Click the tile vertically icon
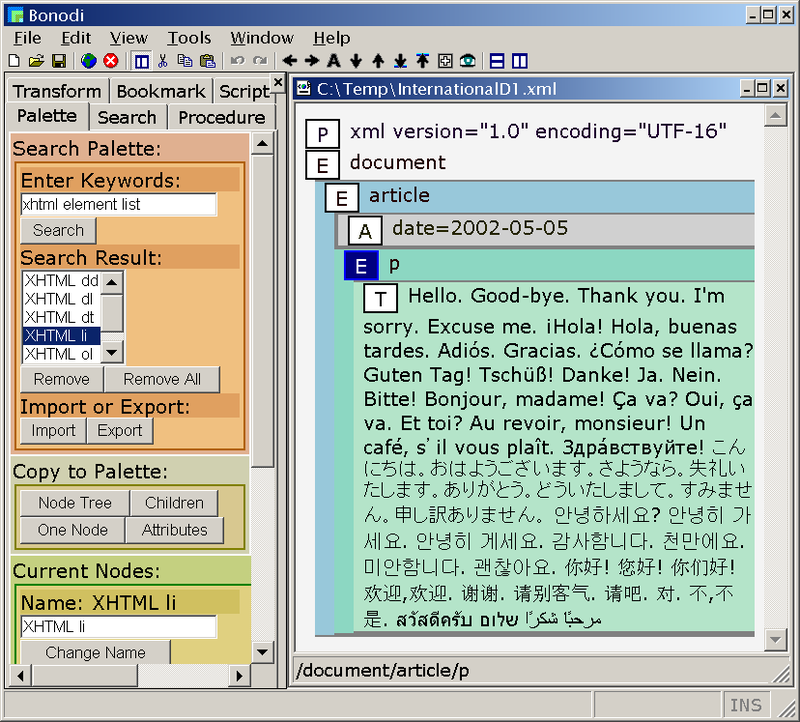 (x=519, y=61)
